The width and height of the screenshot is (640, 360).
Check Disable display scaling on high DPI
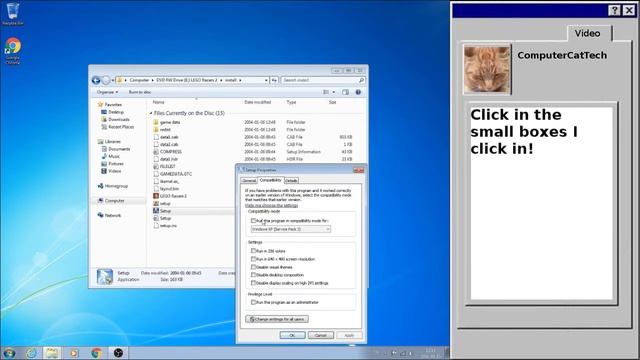pos(253,282)
